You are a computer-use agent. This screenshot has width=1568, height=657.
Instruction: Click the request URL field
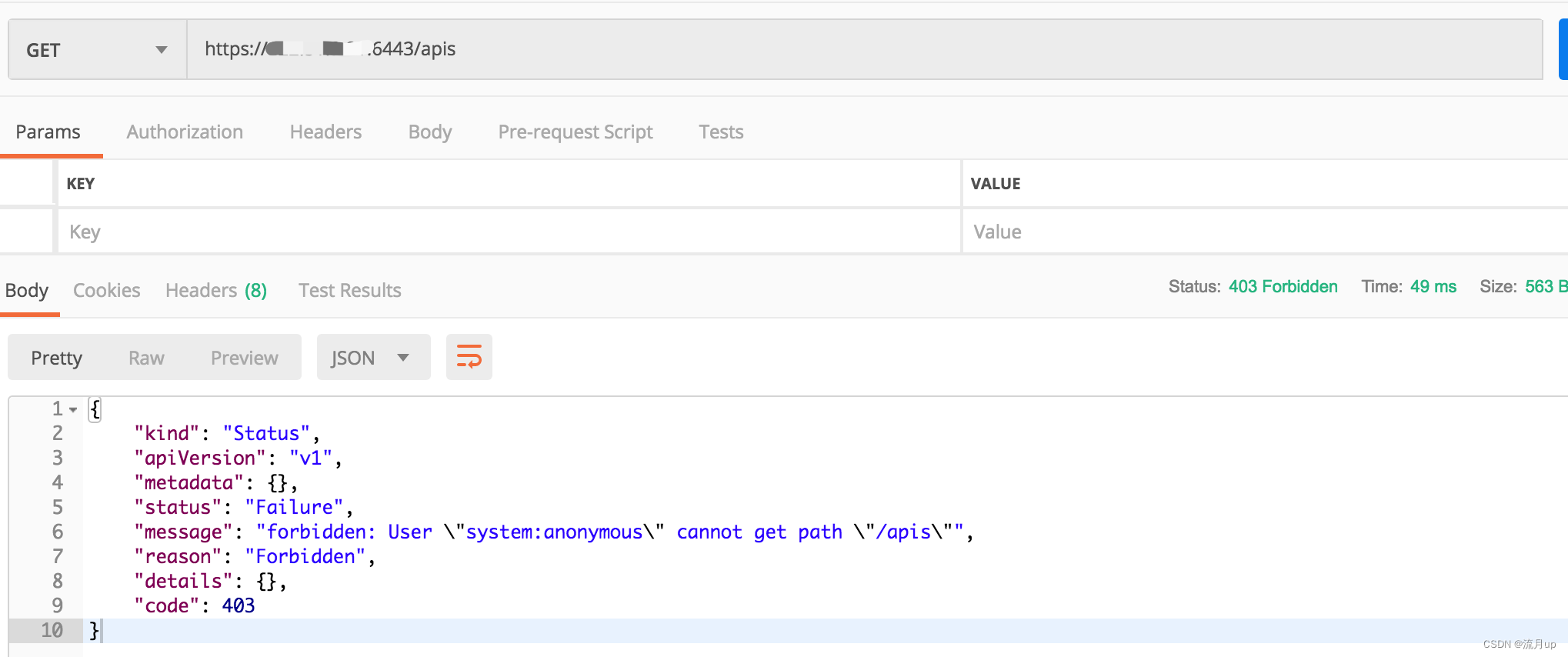click(865, 50)
